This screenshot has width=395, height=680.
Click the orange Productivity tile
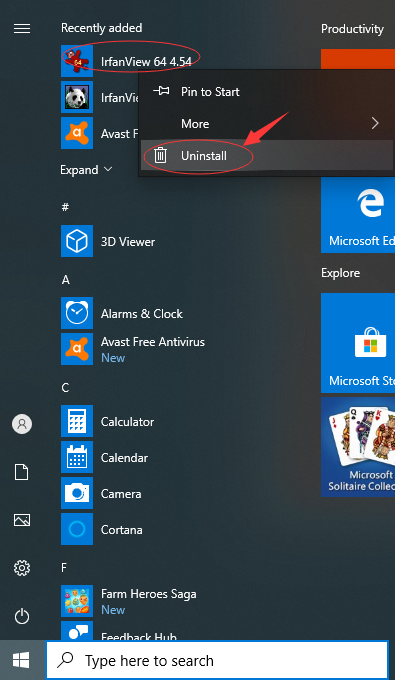tap(358, 59)
